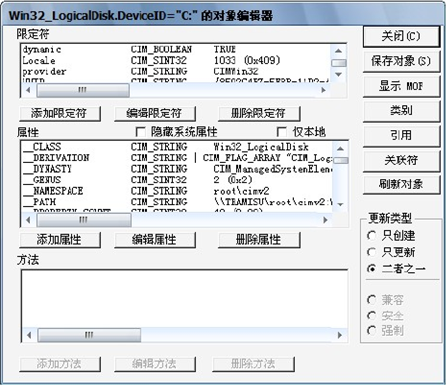Click qualifier list scroll right arrow
Image resolution: width=446 pixels, height=385 pixels.
pos(323,90)
